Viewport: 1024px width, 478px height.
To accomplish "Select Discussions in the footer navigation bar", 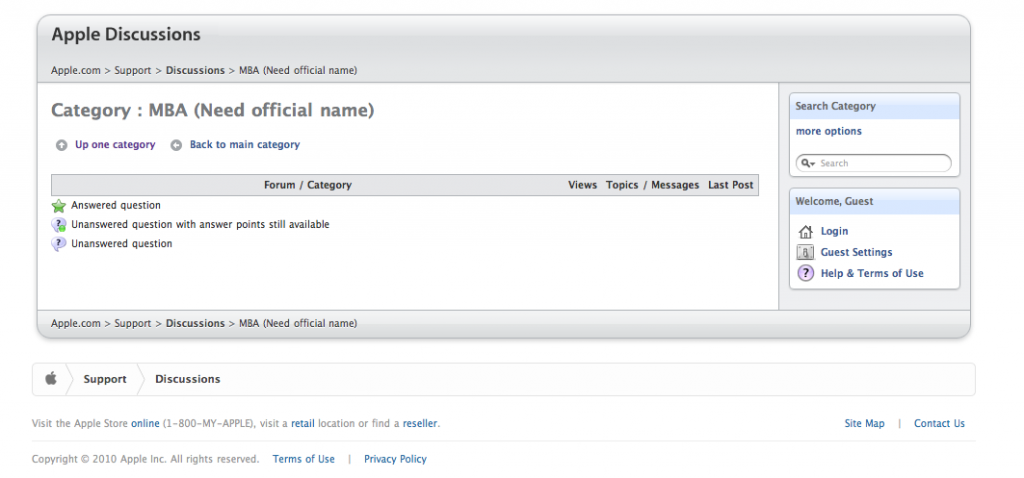I will click(187, 379).
